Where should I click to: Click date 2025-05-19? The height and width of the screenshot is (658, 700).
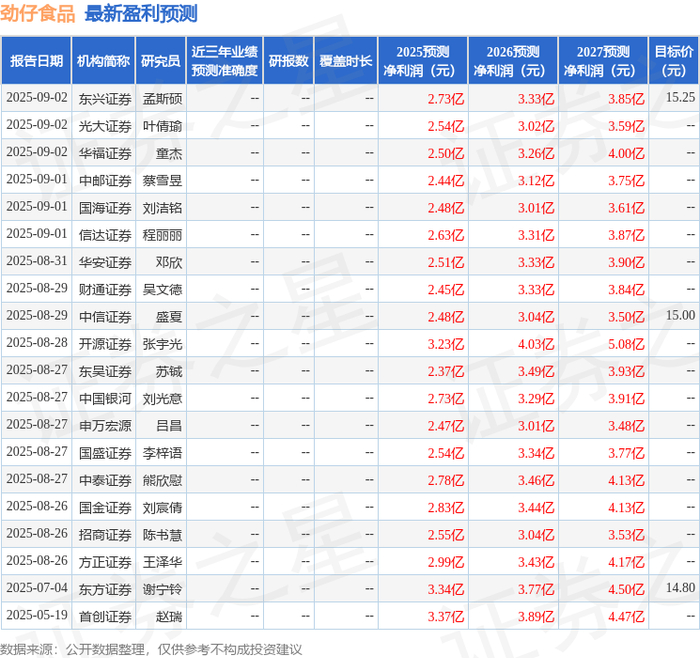(37, 615)
